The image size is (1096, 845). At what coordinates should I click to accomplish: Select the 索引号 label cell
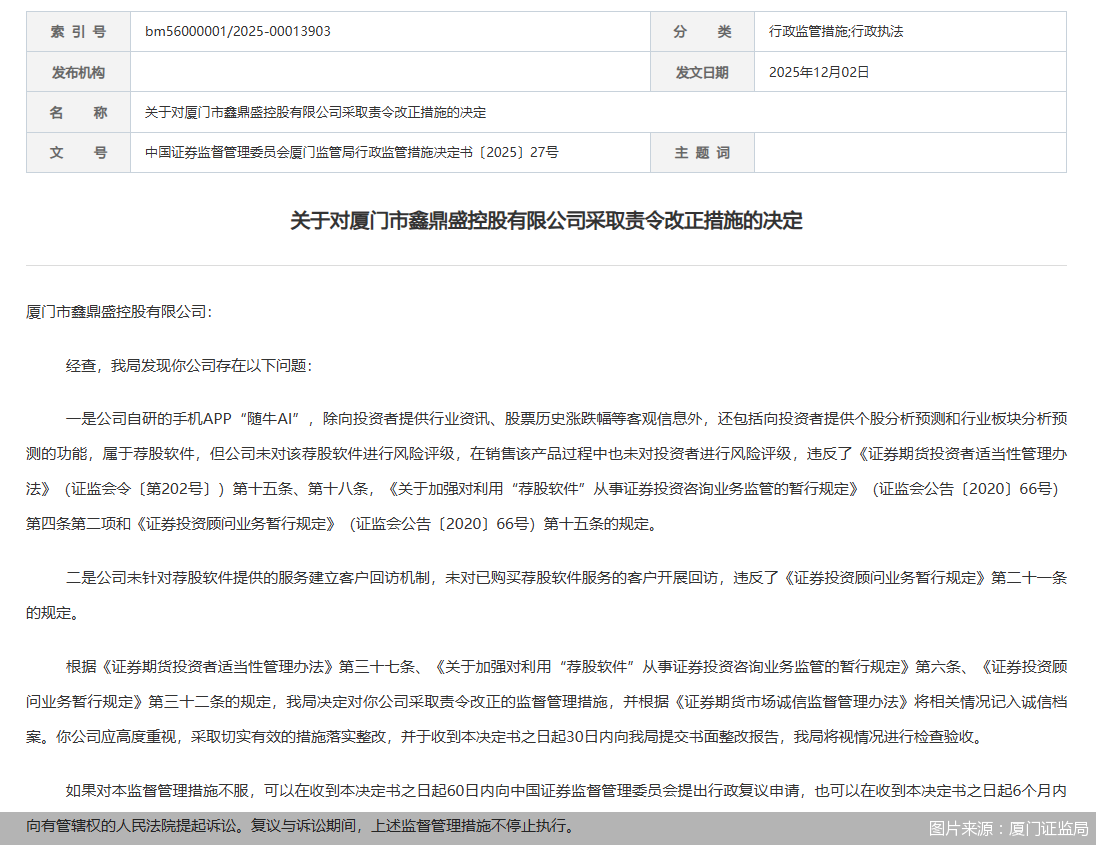coord(77,32)
